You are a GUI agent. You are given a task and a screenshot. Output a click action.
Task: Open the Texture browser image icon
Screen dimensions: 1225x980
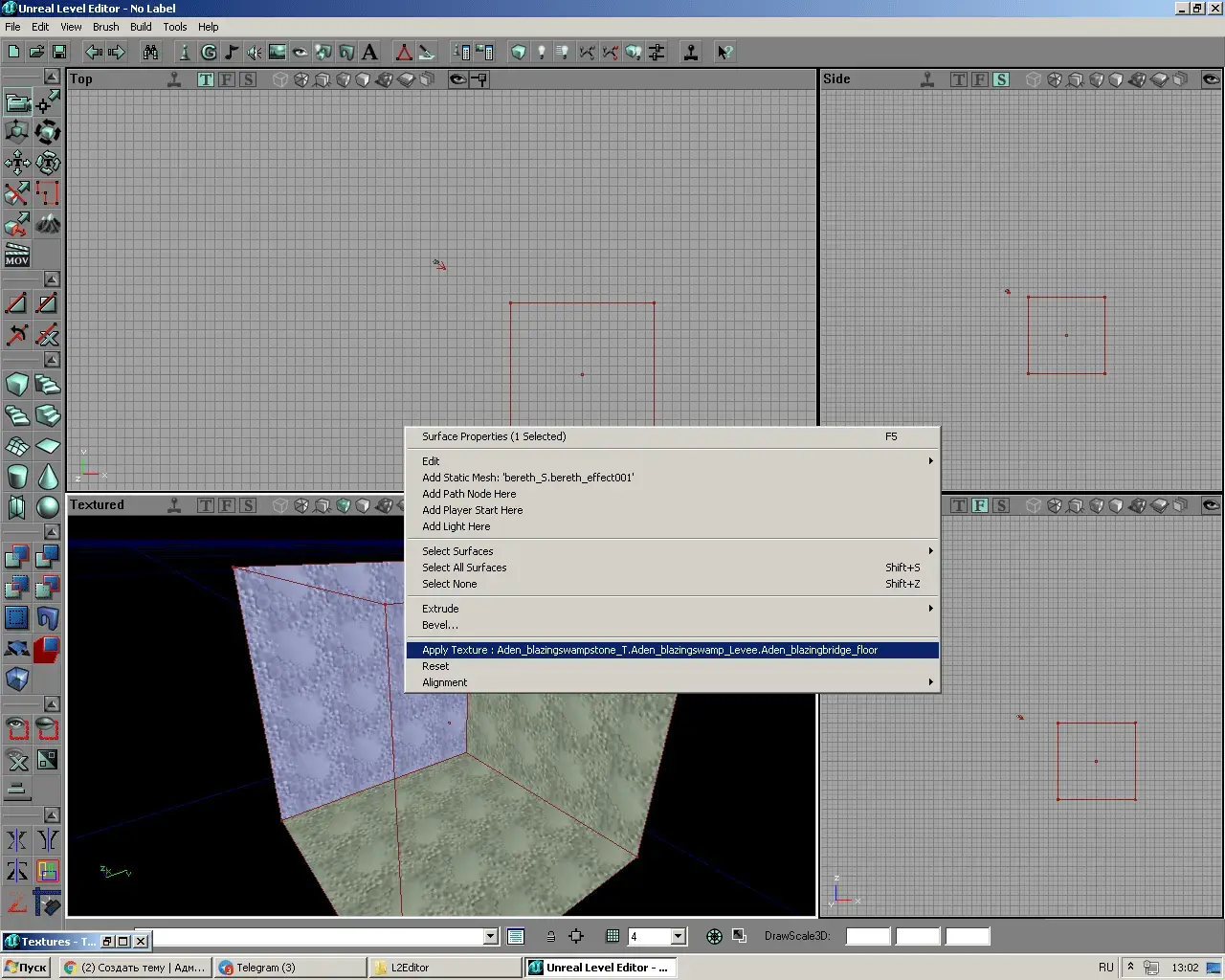tap(278, 52)
